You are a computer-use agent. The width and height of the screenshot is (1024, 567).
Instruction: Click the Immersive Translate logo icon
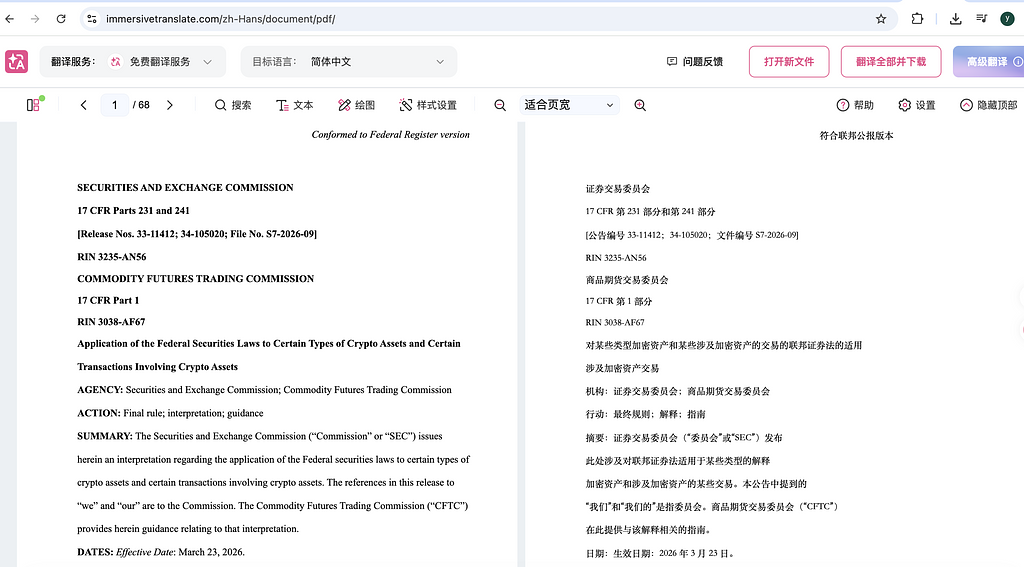pos(17,62)
